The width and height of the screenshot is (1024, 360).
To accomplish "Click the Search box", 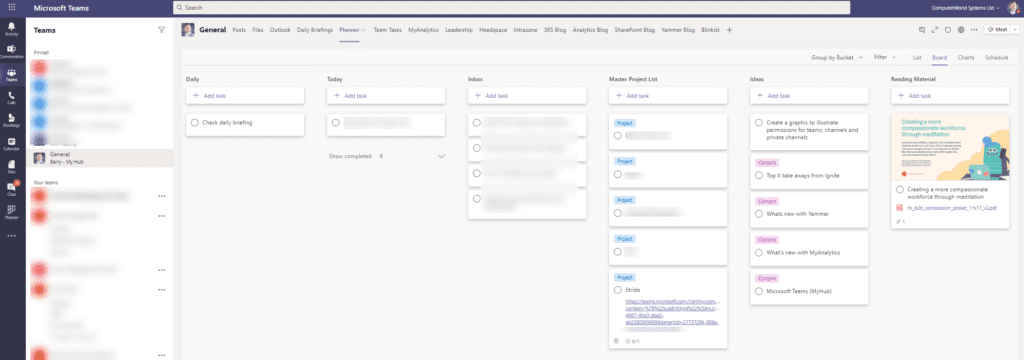I will click(511, 7).
